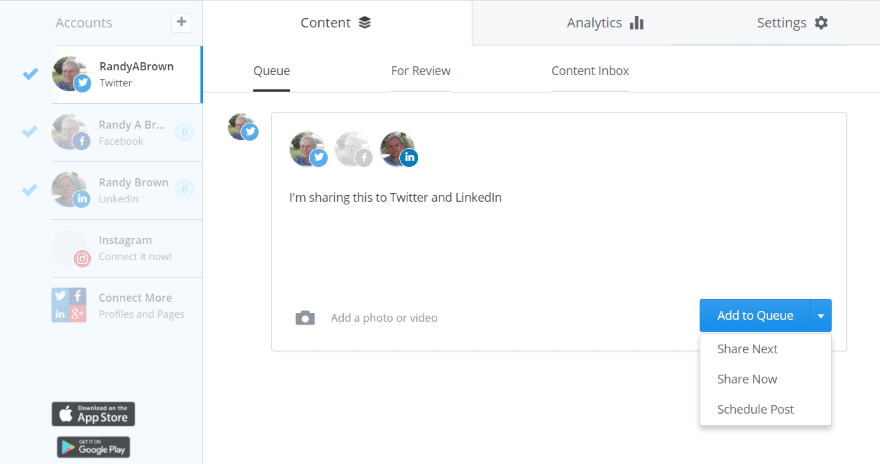Viewport: 880px width, 464px height.
Task: Click the Add to Queue button
Action: tap(755, 316)
